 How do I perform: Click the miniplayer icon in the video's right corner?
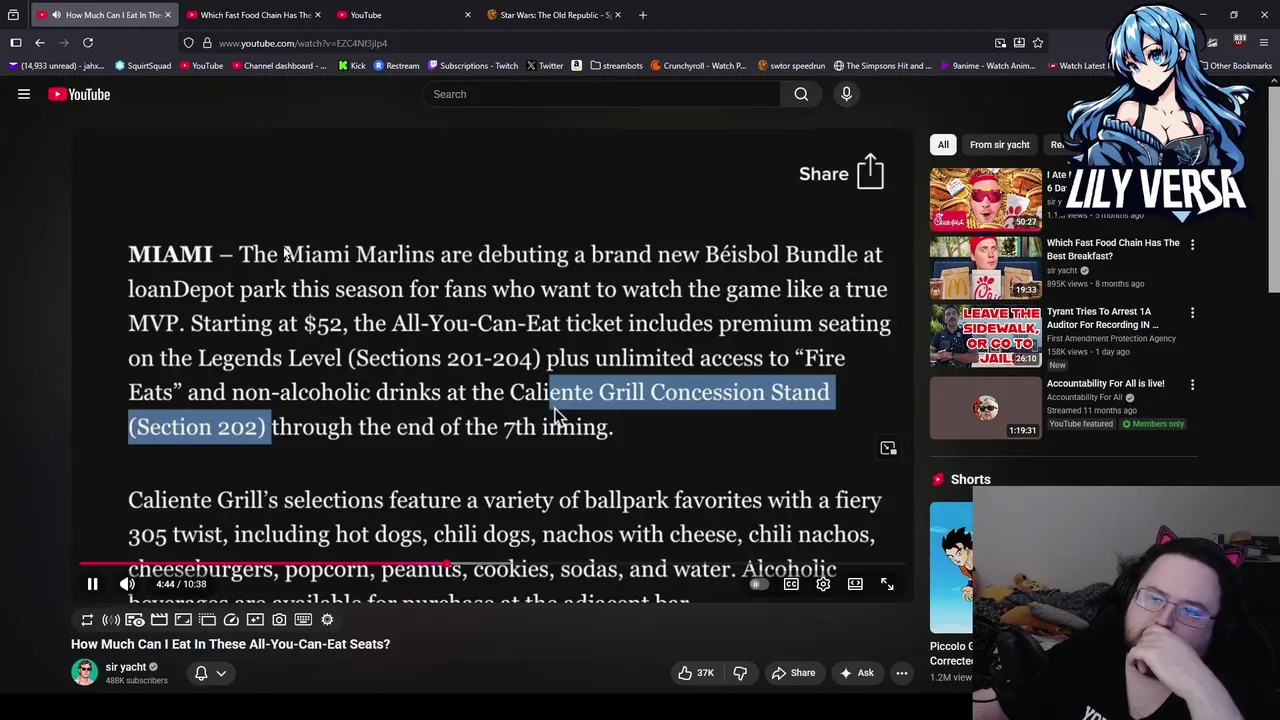click(x=888, y=448)
